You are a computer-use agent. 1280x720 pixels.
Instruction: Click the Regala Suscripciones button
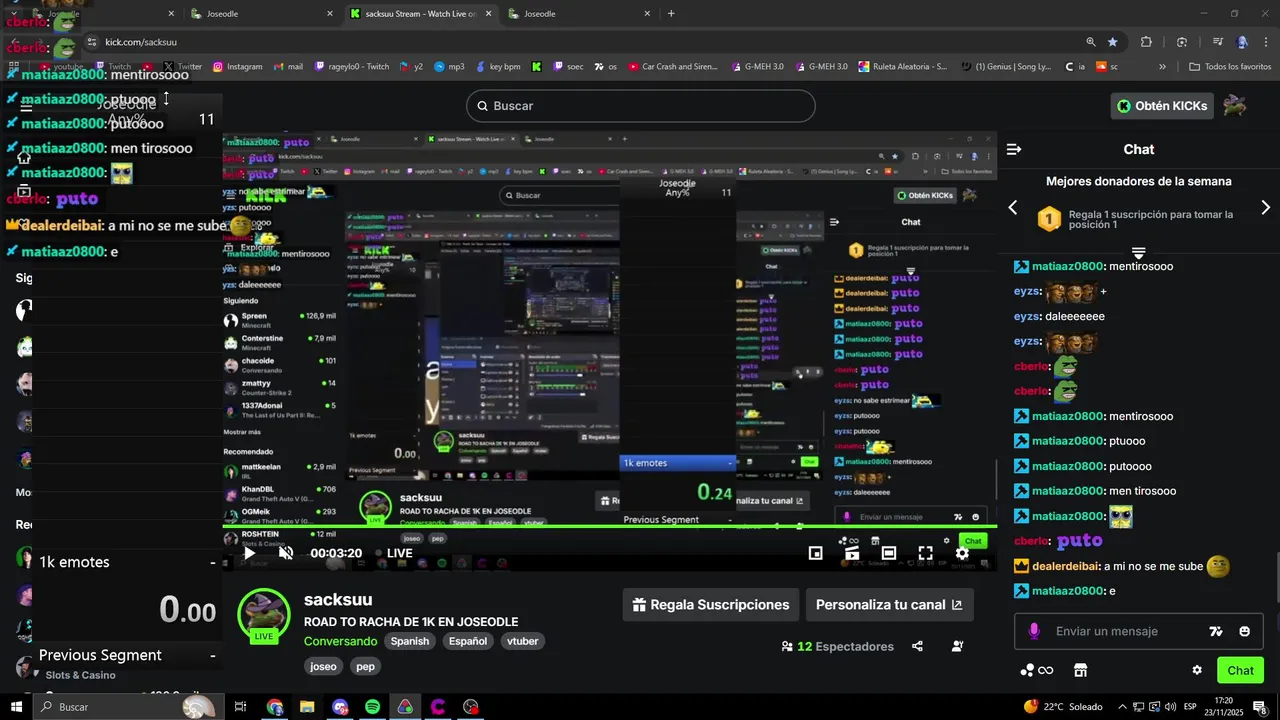(x=710, y=605)
